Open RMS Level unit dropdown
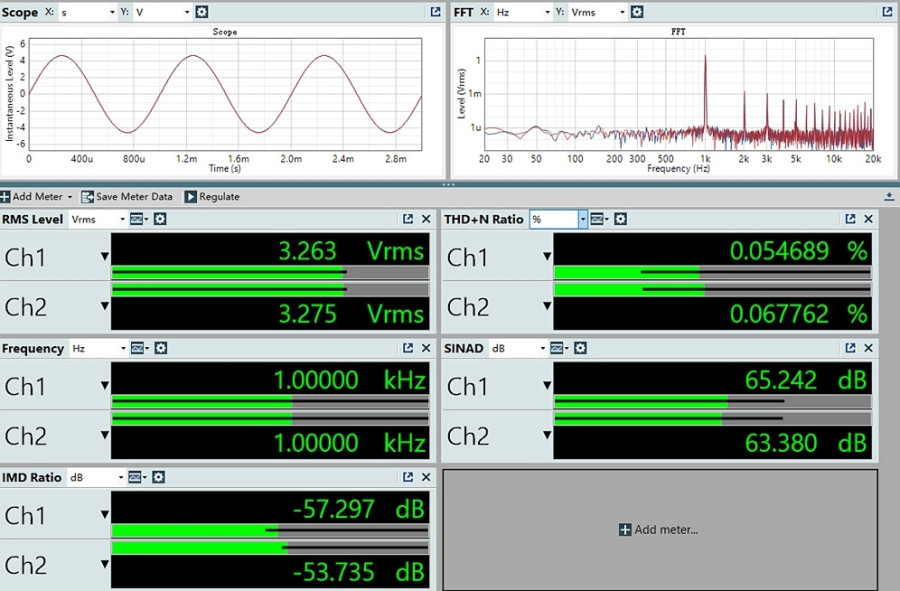Image resolution: width=900 pixels, height=591 pixels. [x=97, y=219]
